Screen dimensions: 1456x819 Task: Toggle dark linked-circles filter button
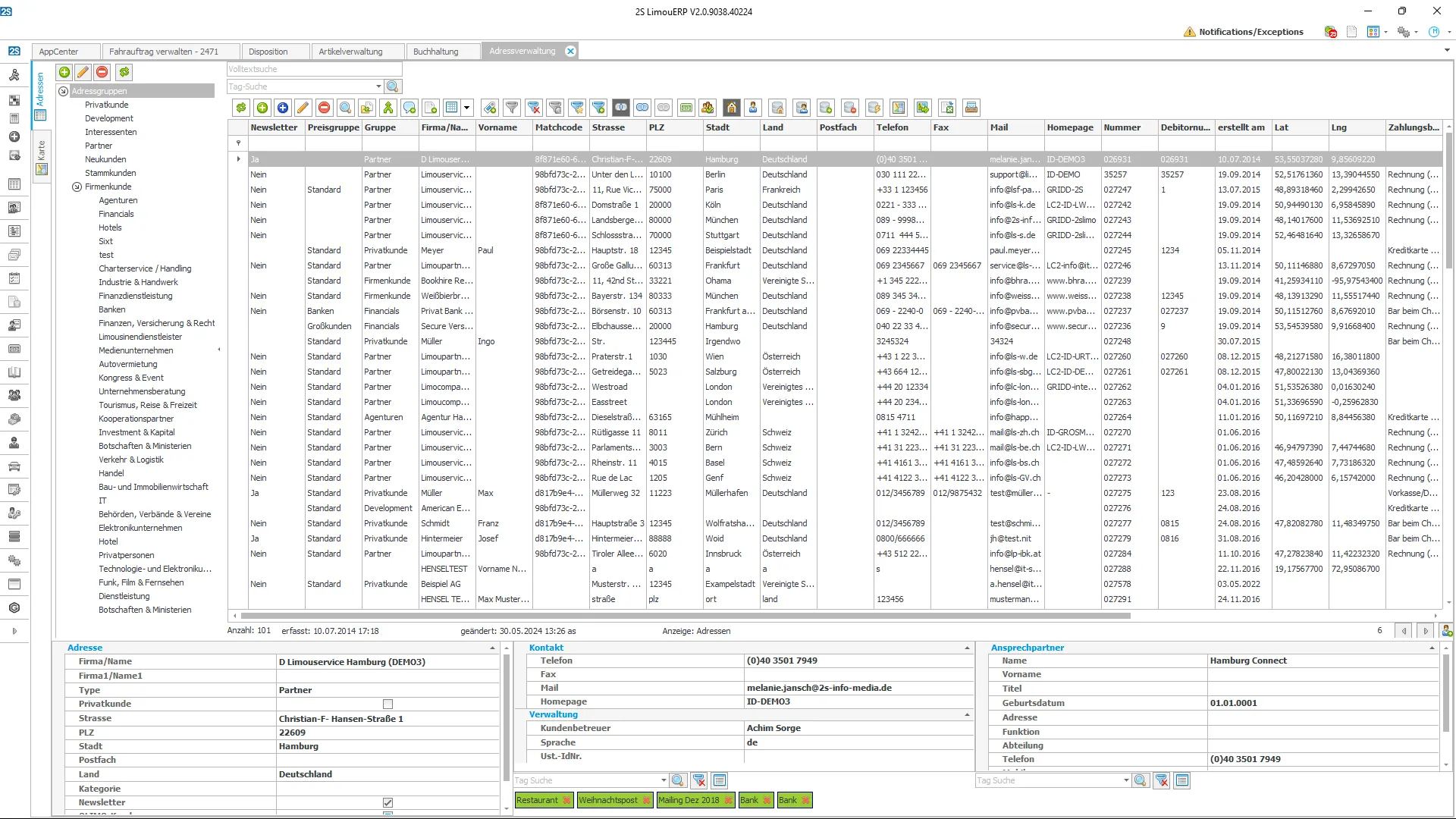pyautogui.click(x=621, y=108)
